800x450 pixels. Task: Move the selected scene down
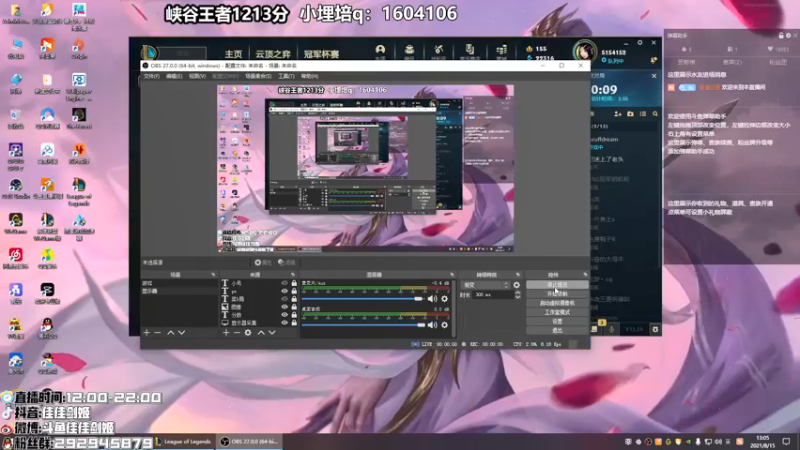tap(182, 333)
